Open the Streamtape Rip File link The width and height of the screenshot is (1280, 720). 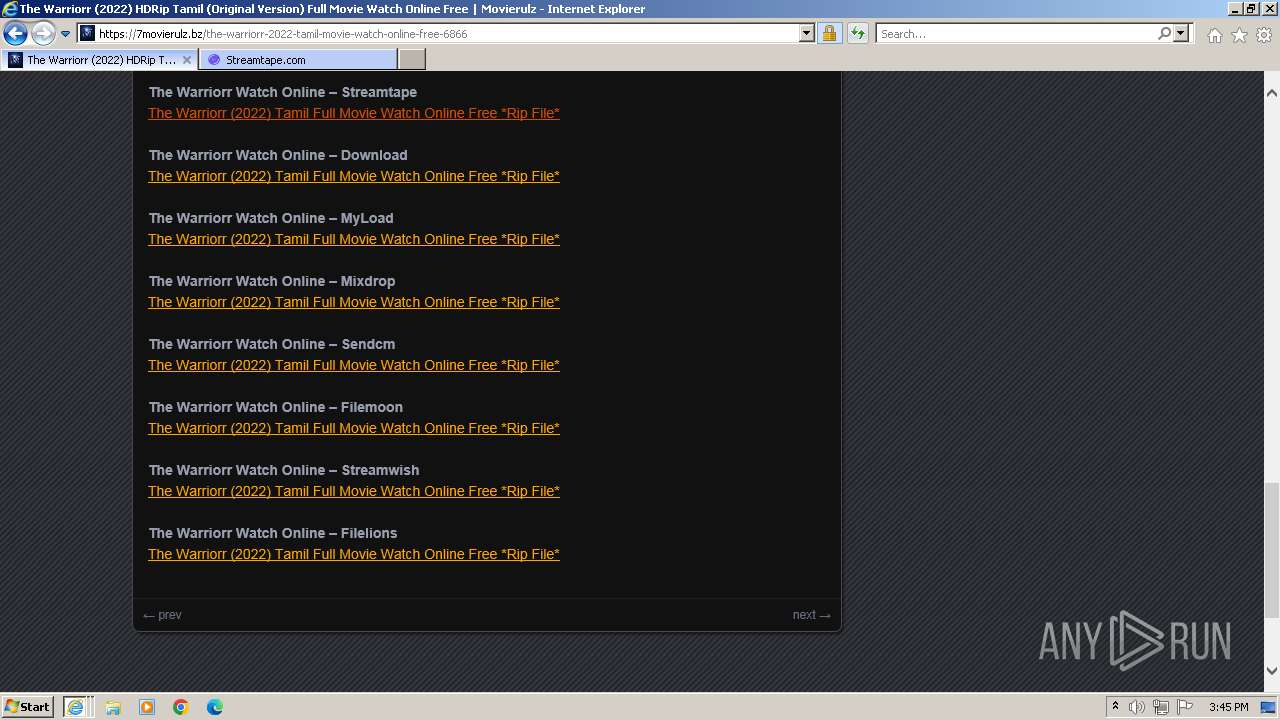point(354,113)
